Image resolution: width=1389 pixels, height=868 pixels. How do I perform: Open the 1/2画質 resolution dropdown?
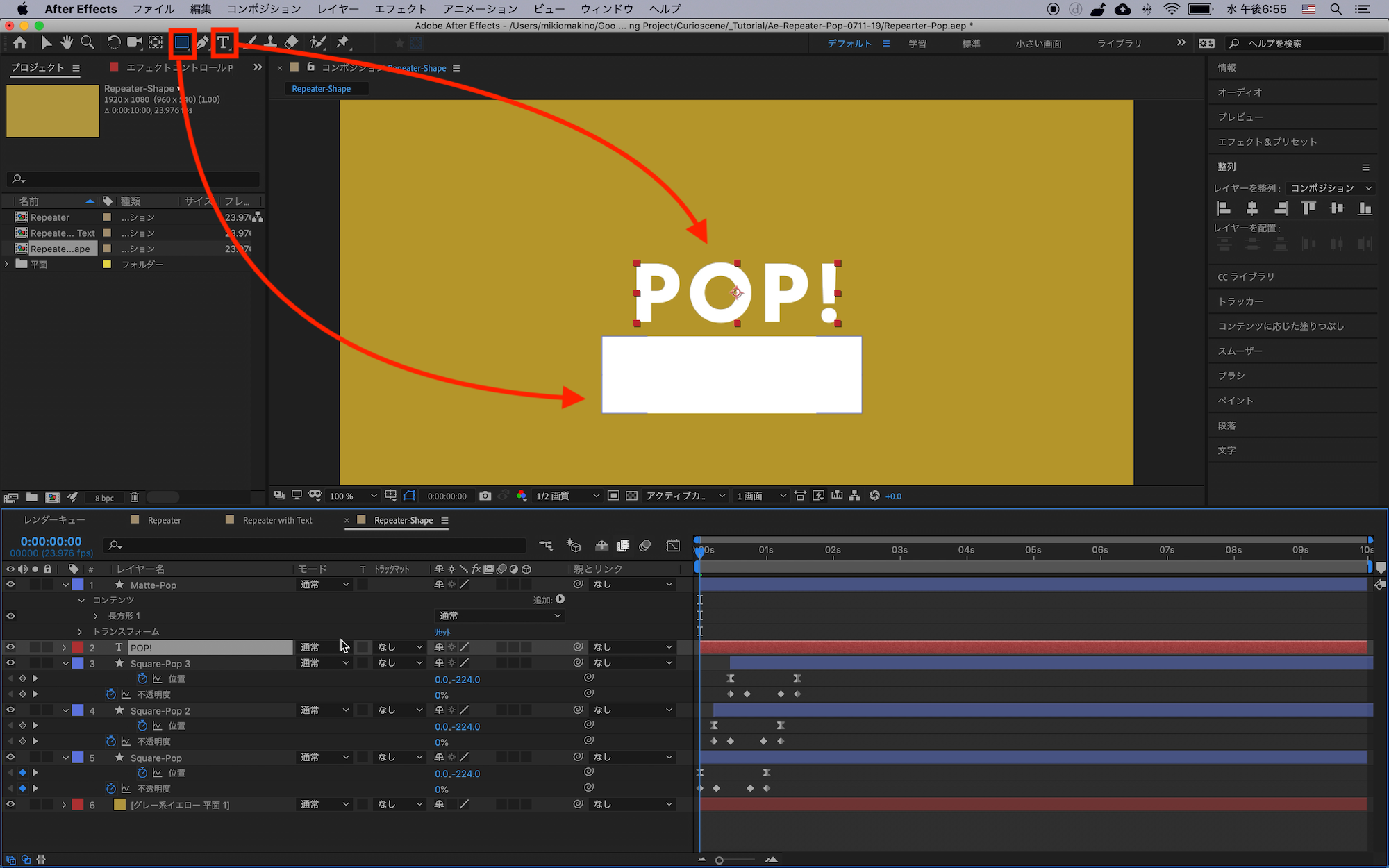click(567, 496)
